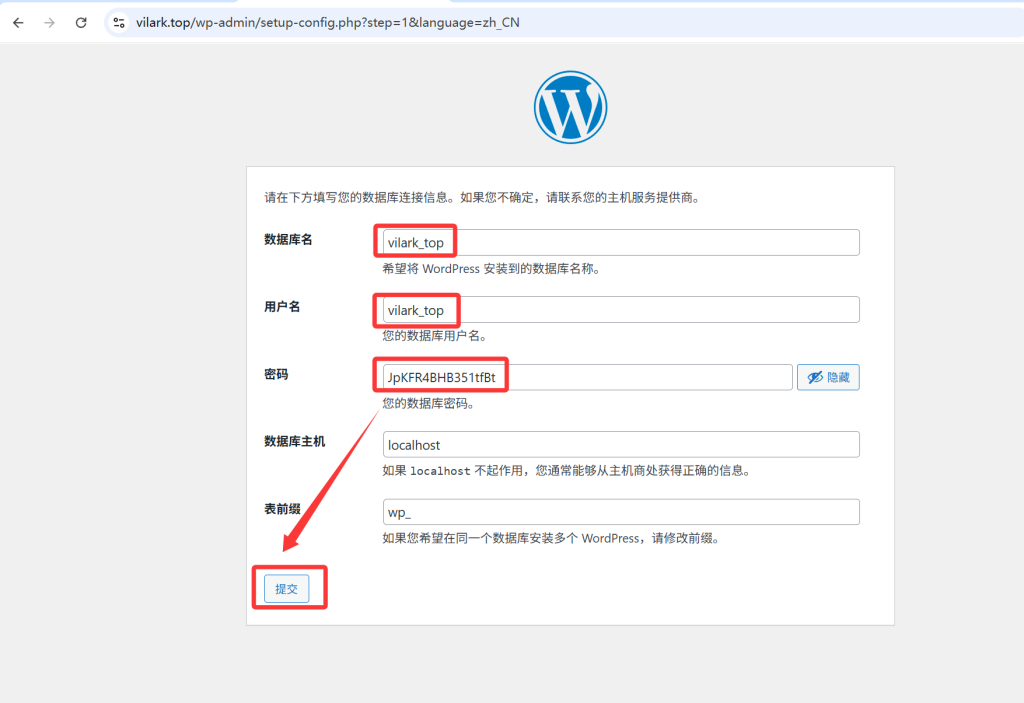Screen dimensions: 1024x703
Task: Focus the 用户名 username field
Action: point(620,309)
